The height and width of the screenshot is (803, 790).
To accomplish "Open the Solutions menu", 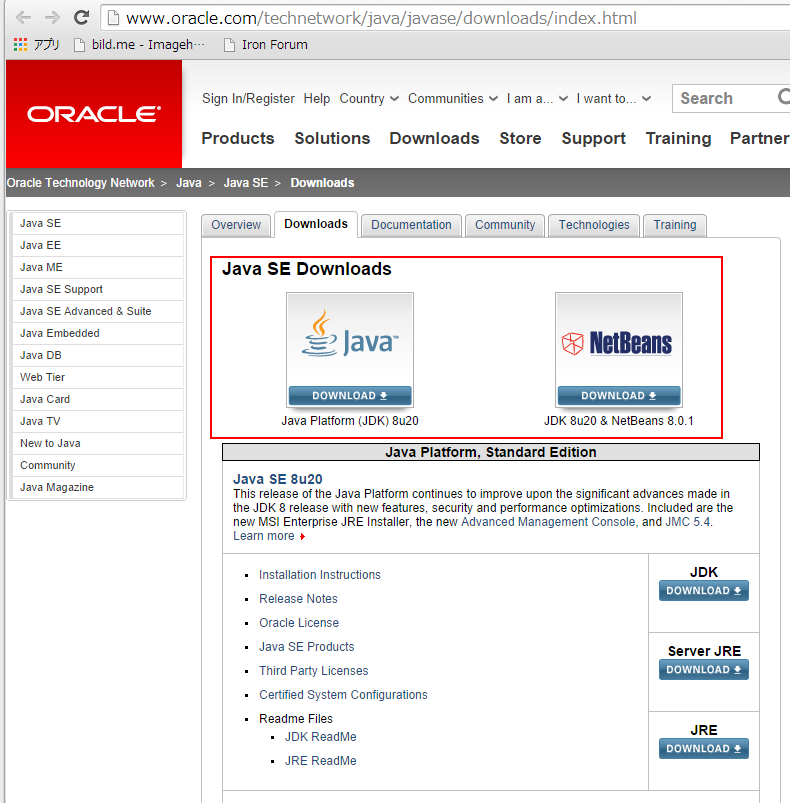I will (332, 138).
